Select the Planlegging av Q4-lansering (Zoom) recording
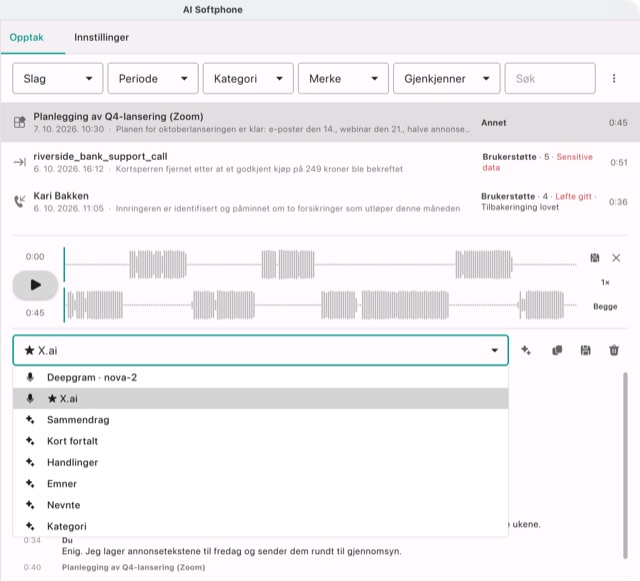Image resolution: width=640 pixels, height=581 pixels. pos(320,122)
